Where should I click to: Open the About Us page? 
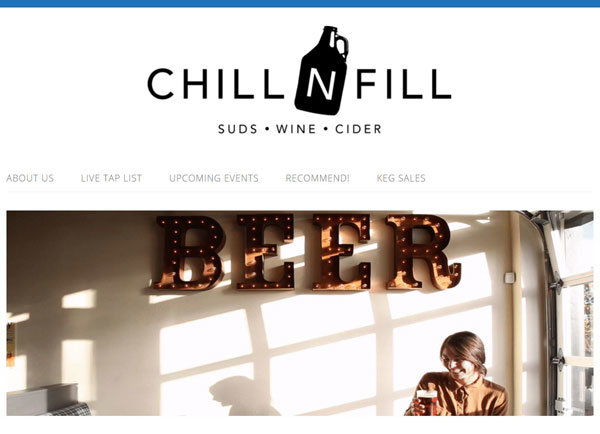tap(30, 178)
